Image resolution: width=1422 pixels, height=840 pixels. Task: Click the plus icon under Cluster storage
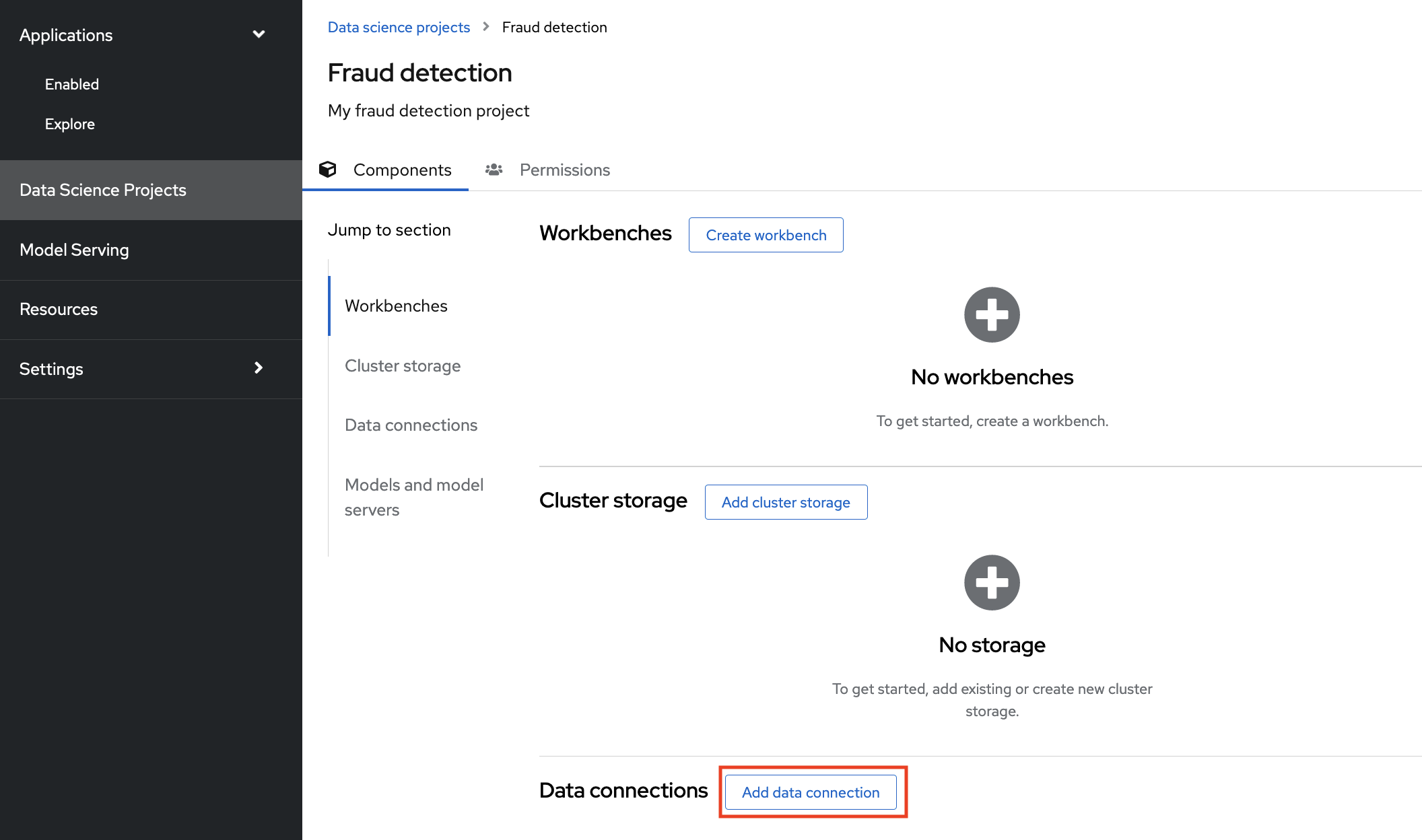991,582
